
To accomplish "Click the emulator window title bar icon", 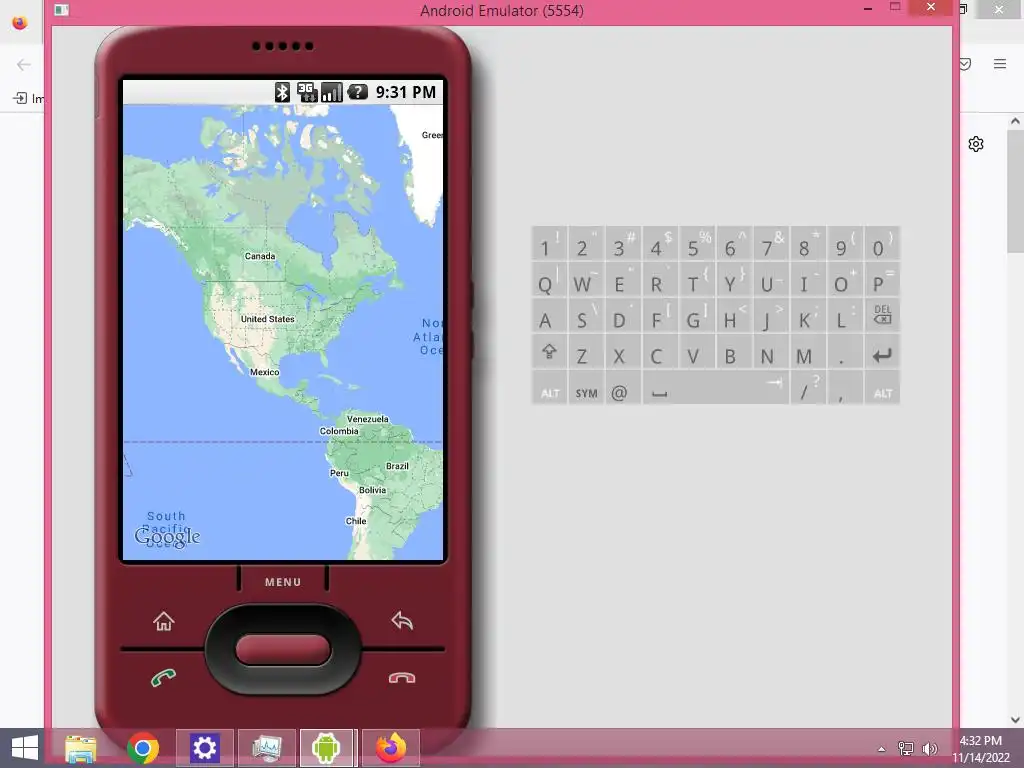I will pos(61,10).
